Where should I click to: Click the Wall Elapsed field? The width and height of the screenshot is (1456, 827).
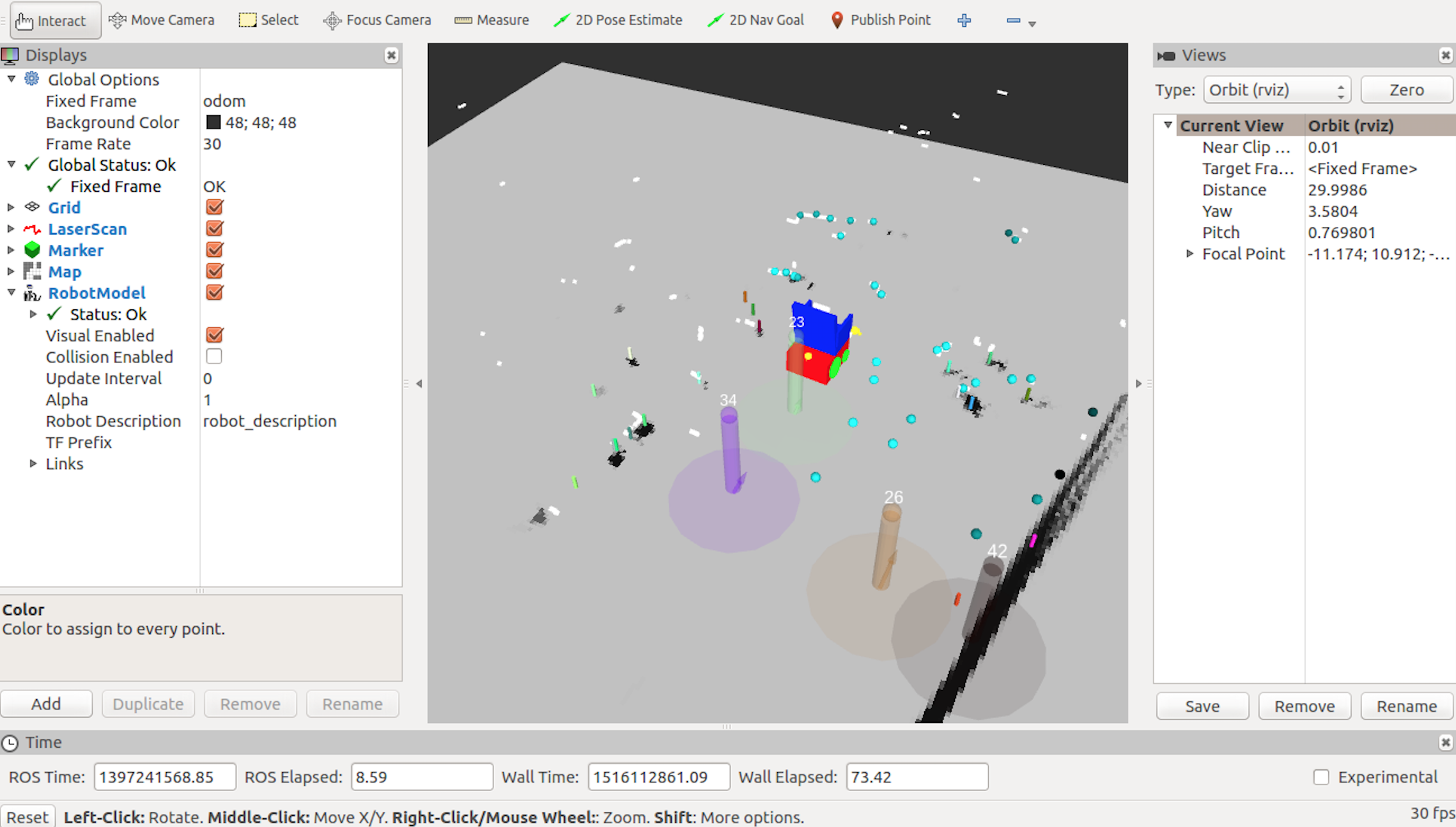tap(917, 777)
